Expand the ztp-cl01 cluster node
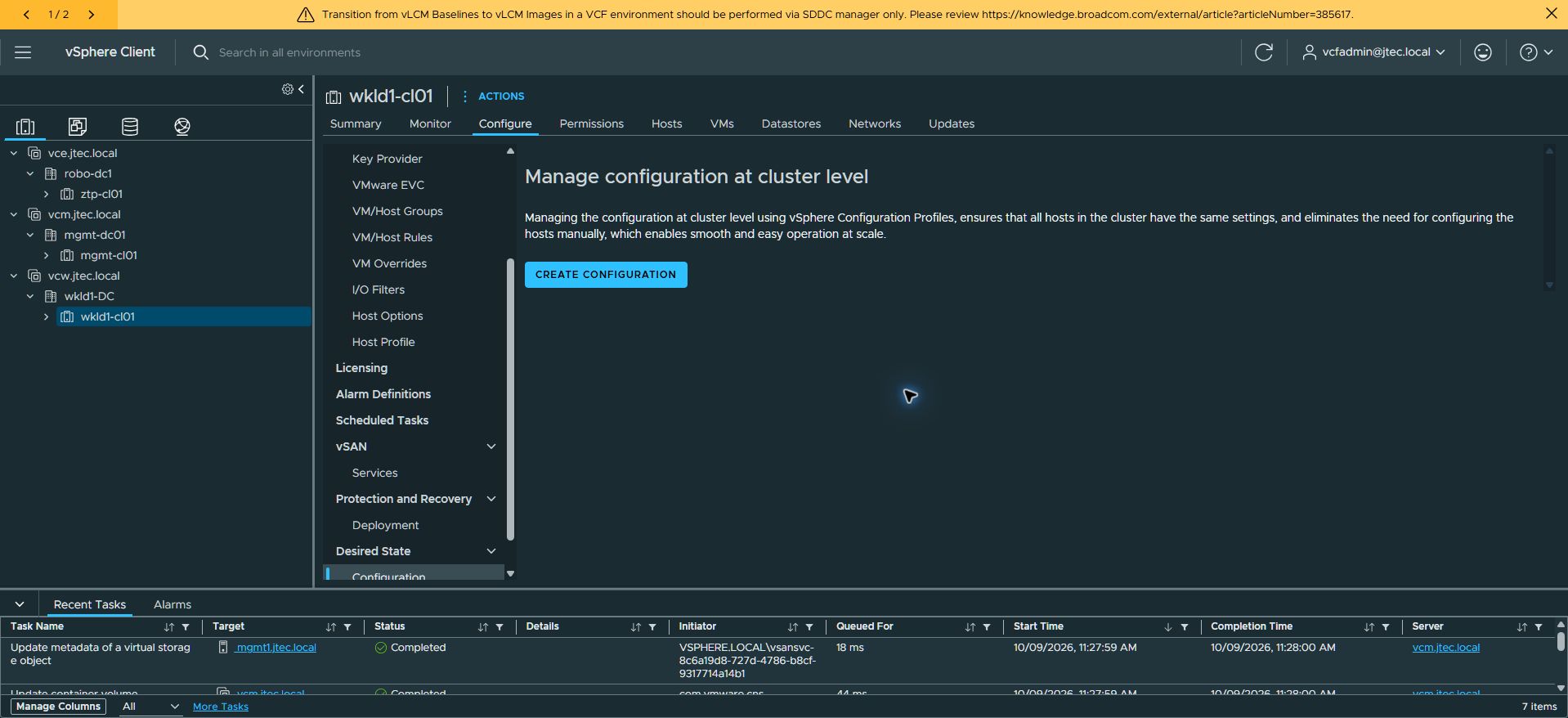 pos(47,195)
